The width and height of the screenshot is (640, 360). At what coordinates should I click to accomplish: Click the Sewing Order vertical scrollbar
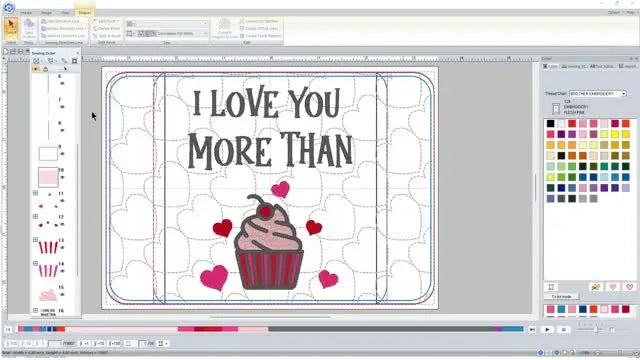coord(78,209)
